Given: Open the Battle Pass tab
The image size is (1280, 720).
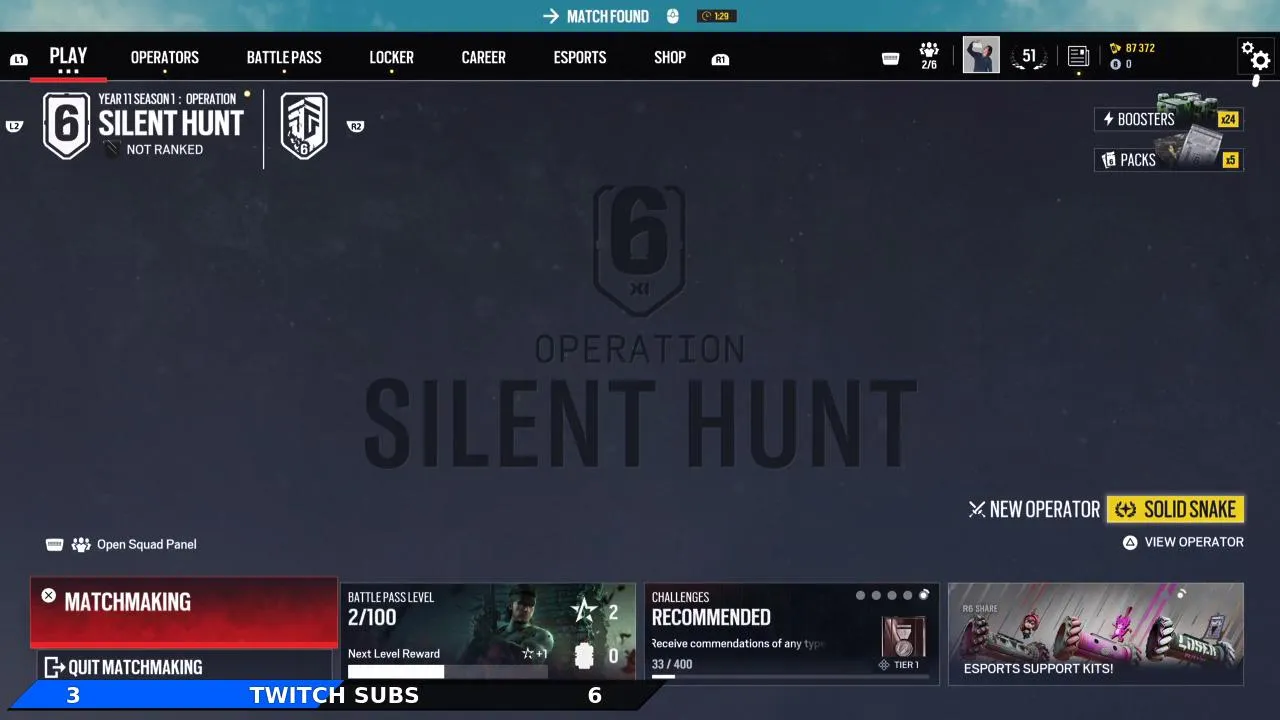Looking at the screenshot, I should [x=284, y=58].
